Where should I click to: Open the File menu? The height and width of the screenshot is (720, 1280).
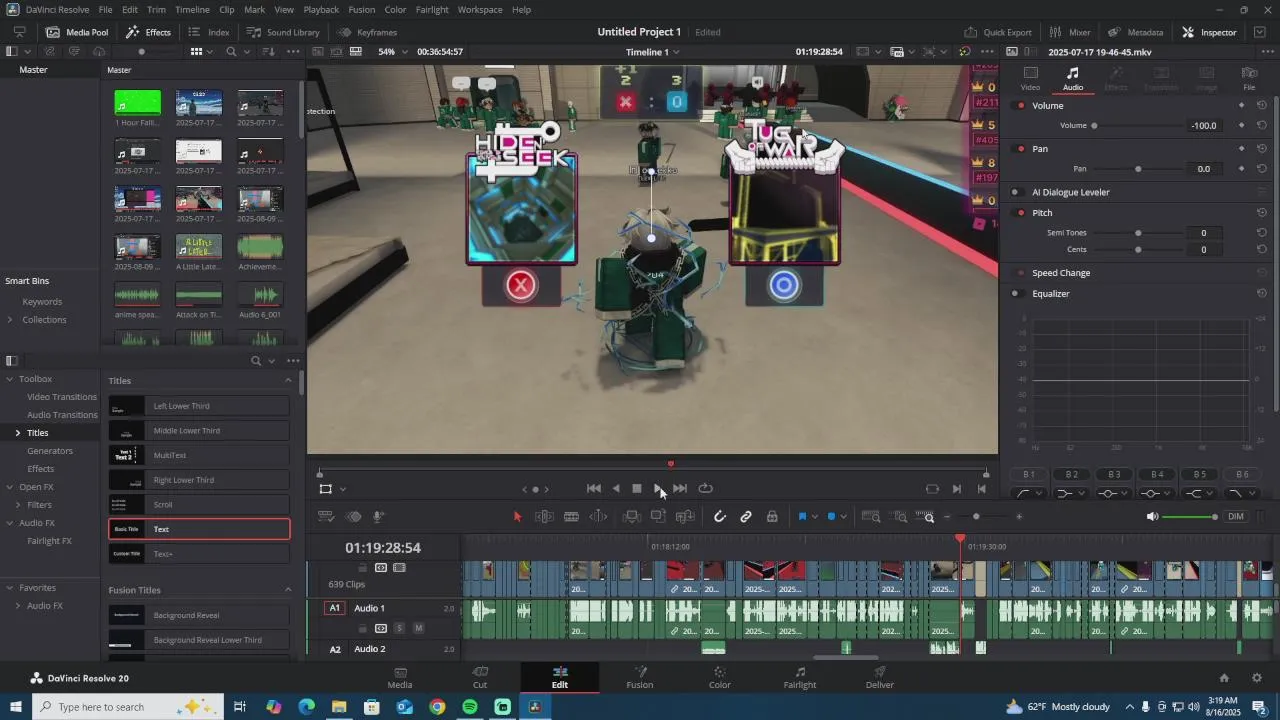pos(105,9)
